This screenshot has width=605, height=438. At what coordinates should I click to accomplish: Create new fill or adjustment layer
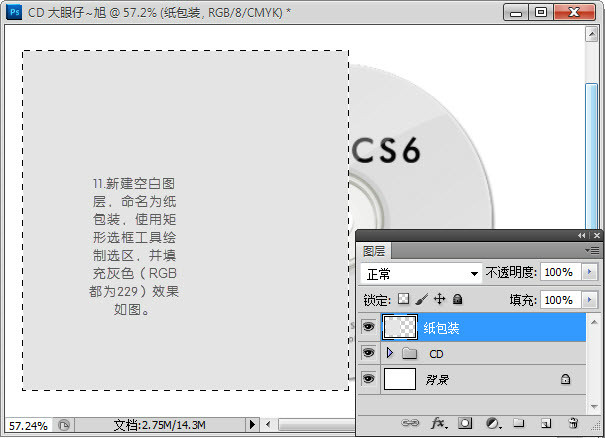pos(493,424)
